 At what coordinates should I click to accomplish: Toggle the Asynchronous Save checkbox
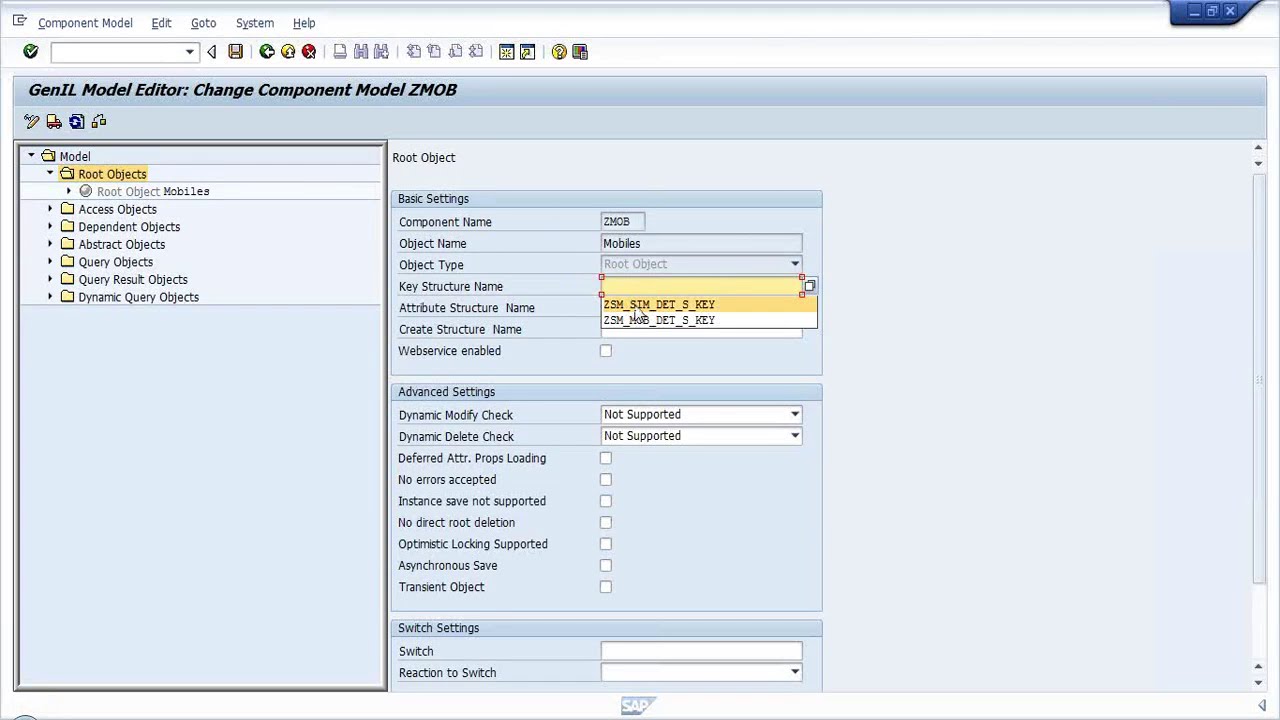point(605,566)
